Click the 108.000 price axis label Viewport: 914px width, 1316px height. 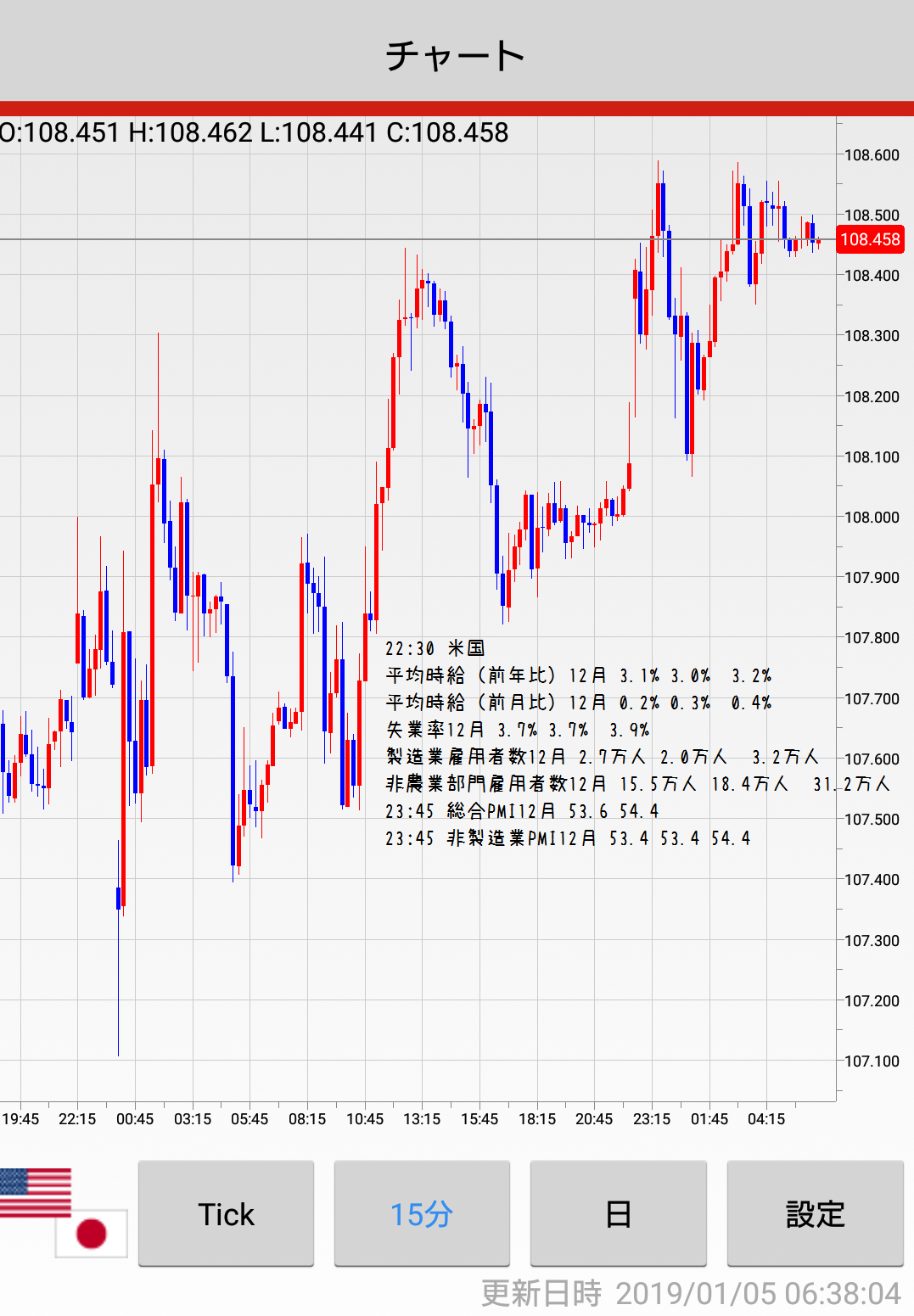(x=872, y=518)
